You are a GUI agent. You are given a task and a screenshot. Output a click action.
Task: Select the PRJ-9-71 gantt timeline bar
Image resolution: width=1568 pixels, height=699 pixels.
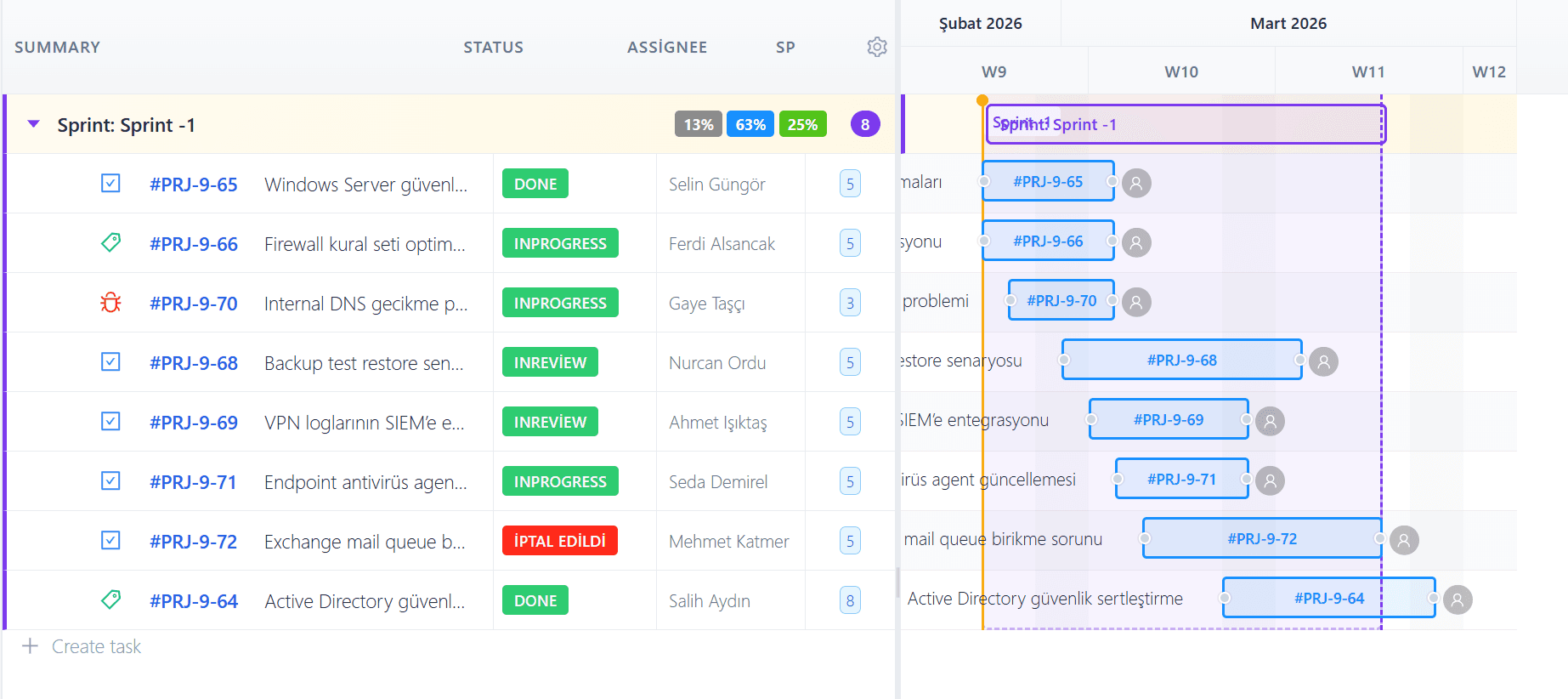coord(1181,479)
